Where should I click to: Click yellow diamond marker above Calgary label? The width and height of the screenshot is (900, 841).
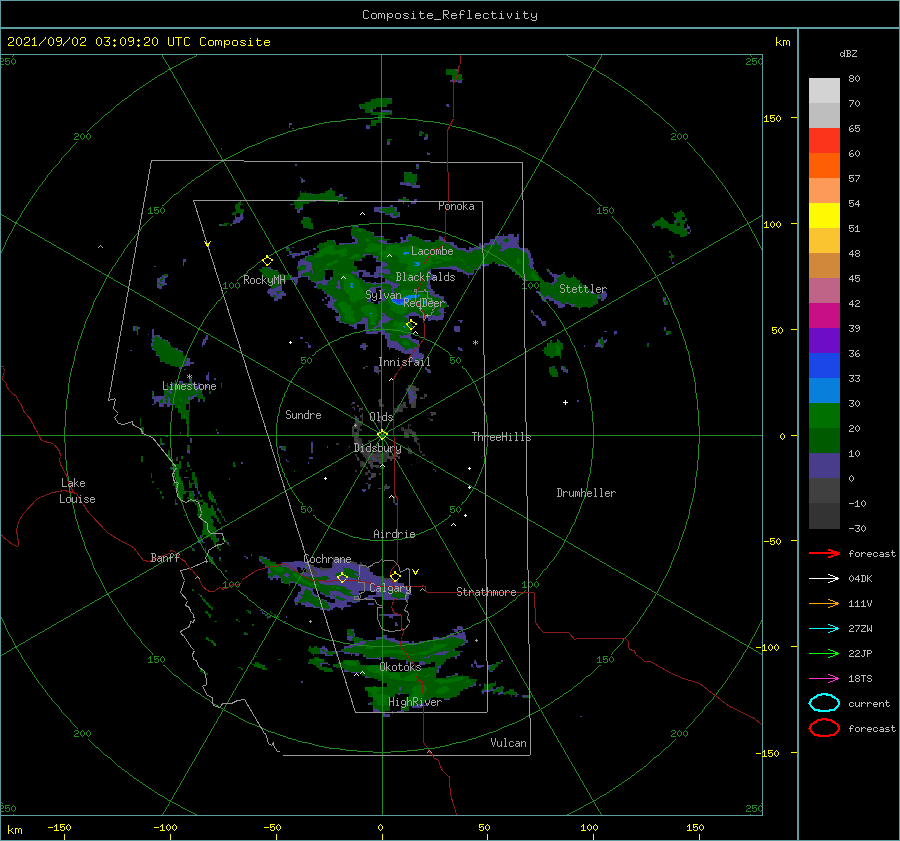(x=395, y=576)
